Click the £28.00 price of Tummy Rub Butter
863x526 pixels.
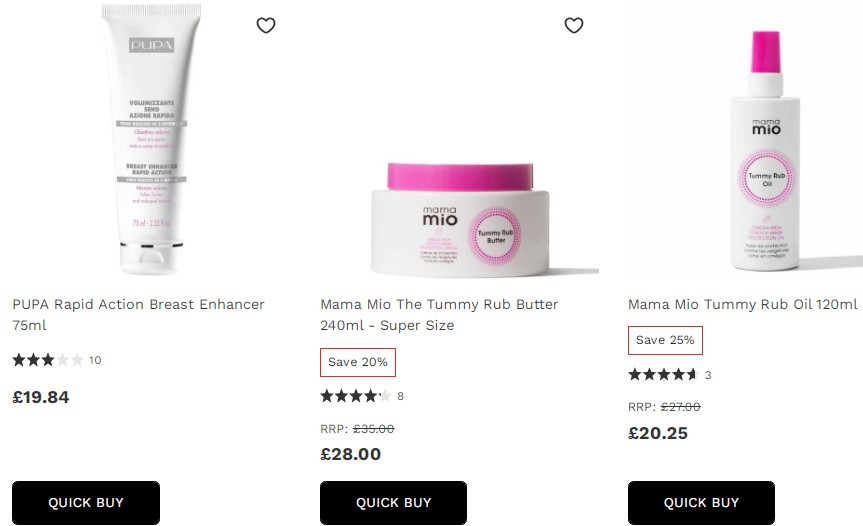[351, 454]
